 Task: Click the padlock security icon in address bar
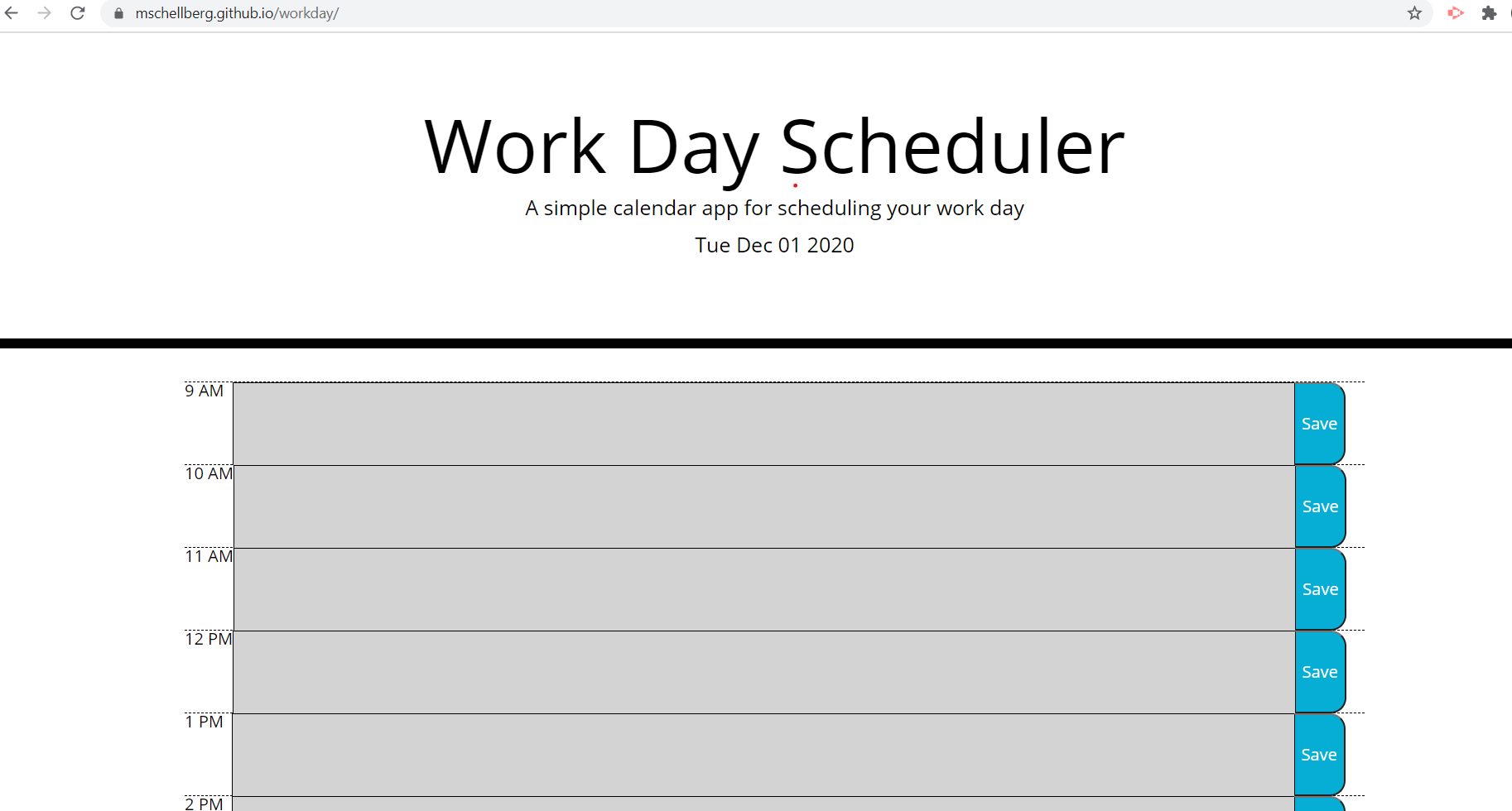coord(118,13)
